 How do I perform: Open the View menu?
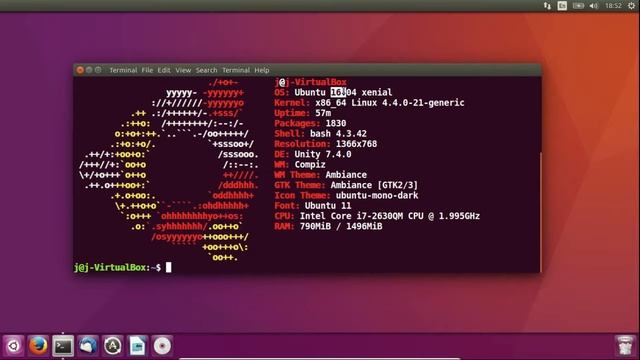coord(183,70)
